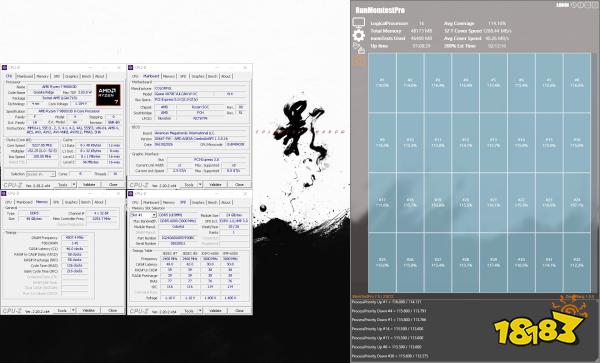
Task: Select first log line ProcessPriority Up #1
Action: point(386,302)
